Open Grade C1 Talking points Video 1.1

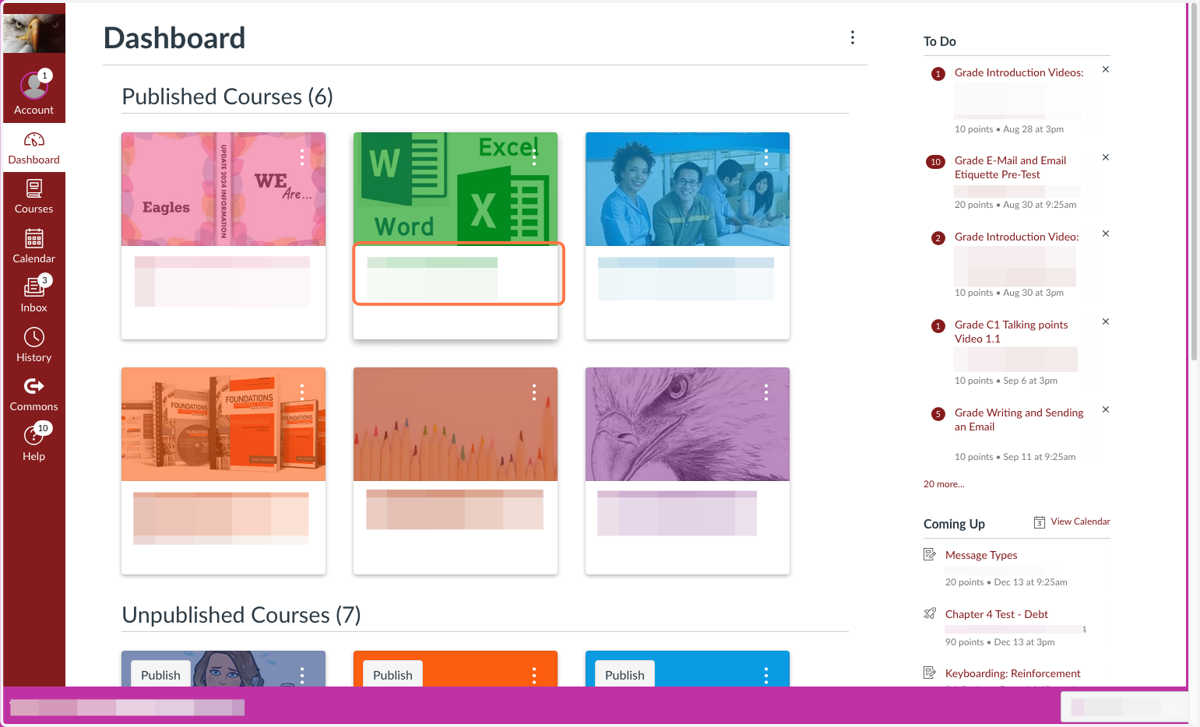pyautogui.click(x=1011, y=332)
